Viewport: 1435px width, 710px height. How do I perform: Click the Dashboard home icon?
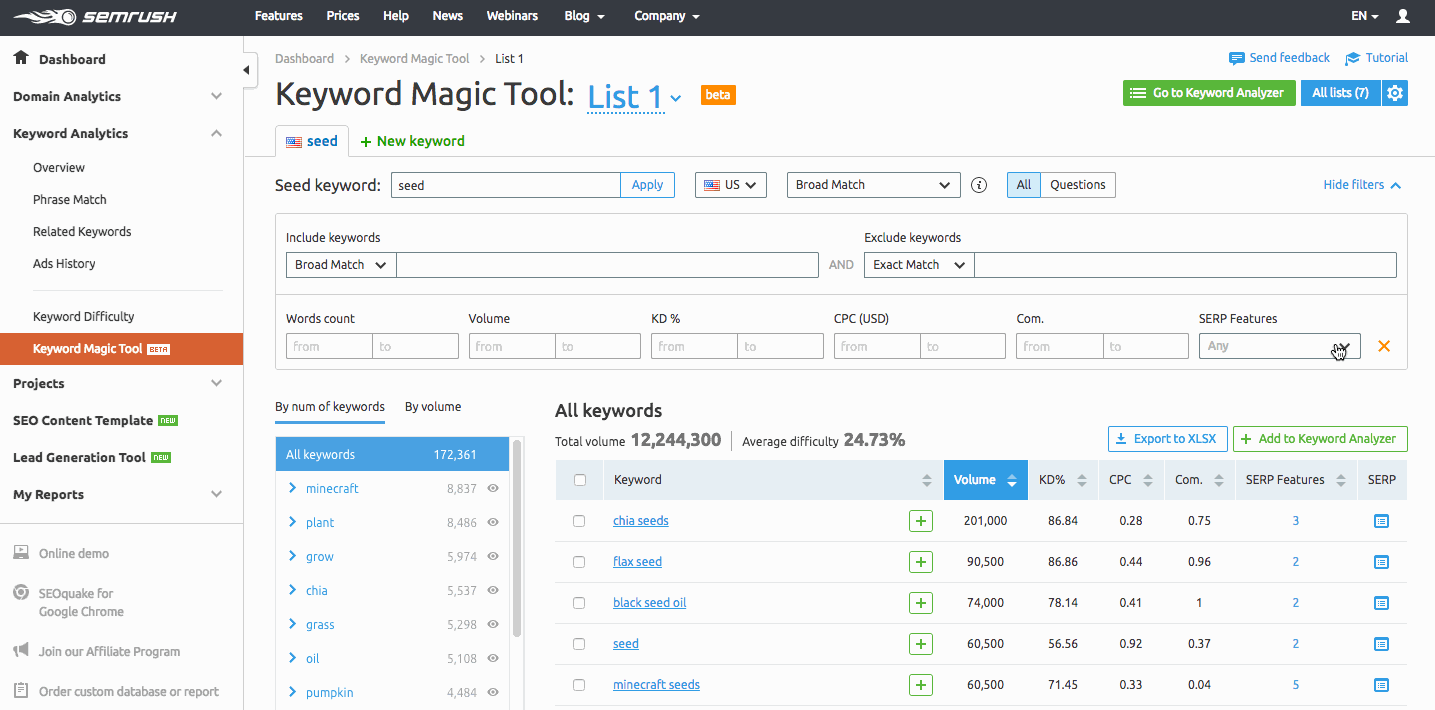pos(20,58)
